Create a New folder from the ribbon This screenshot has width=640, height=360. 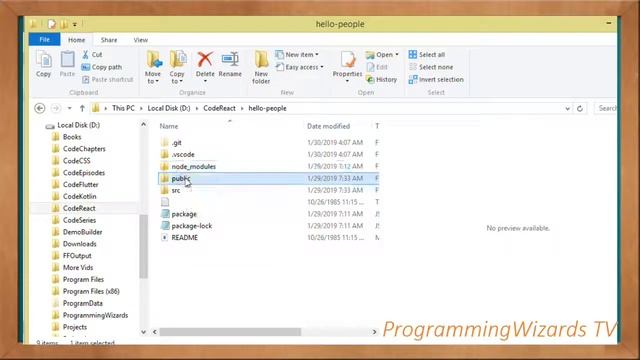(261, 67)
